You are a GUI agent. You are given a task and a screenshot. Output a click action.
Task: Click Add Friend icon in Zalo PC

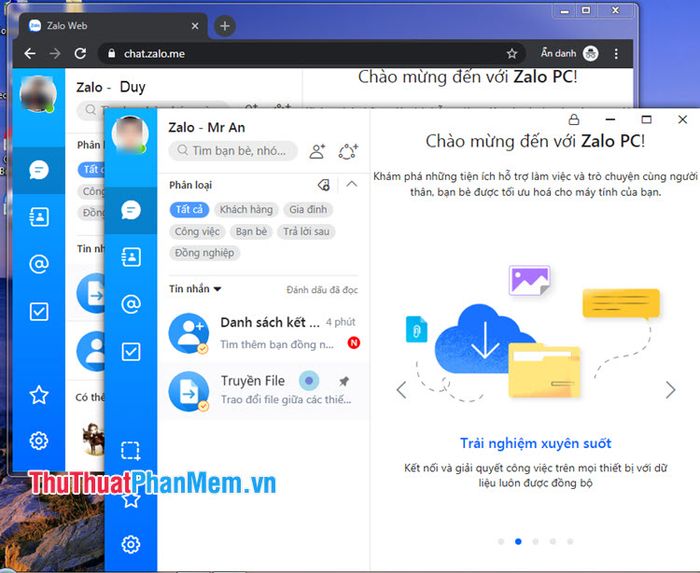coord(317,151)
